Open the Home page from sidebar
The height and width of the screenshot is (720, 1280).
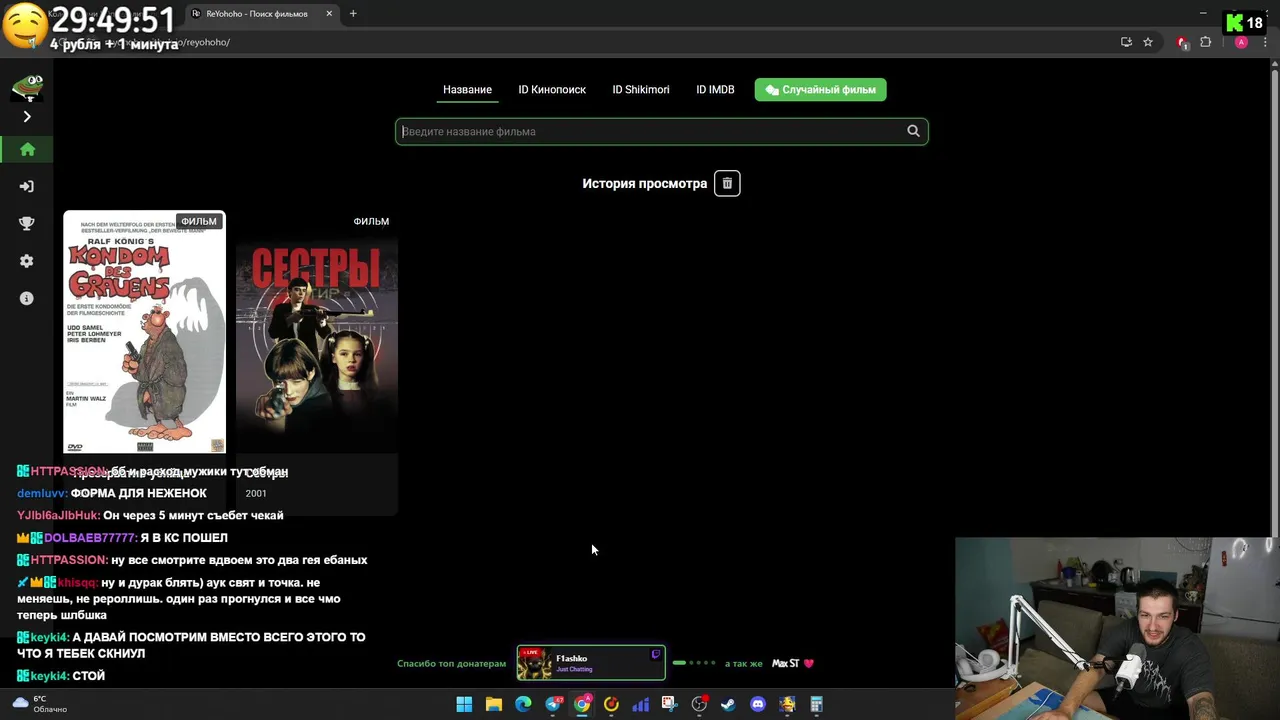[27, 149]
